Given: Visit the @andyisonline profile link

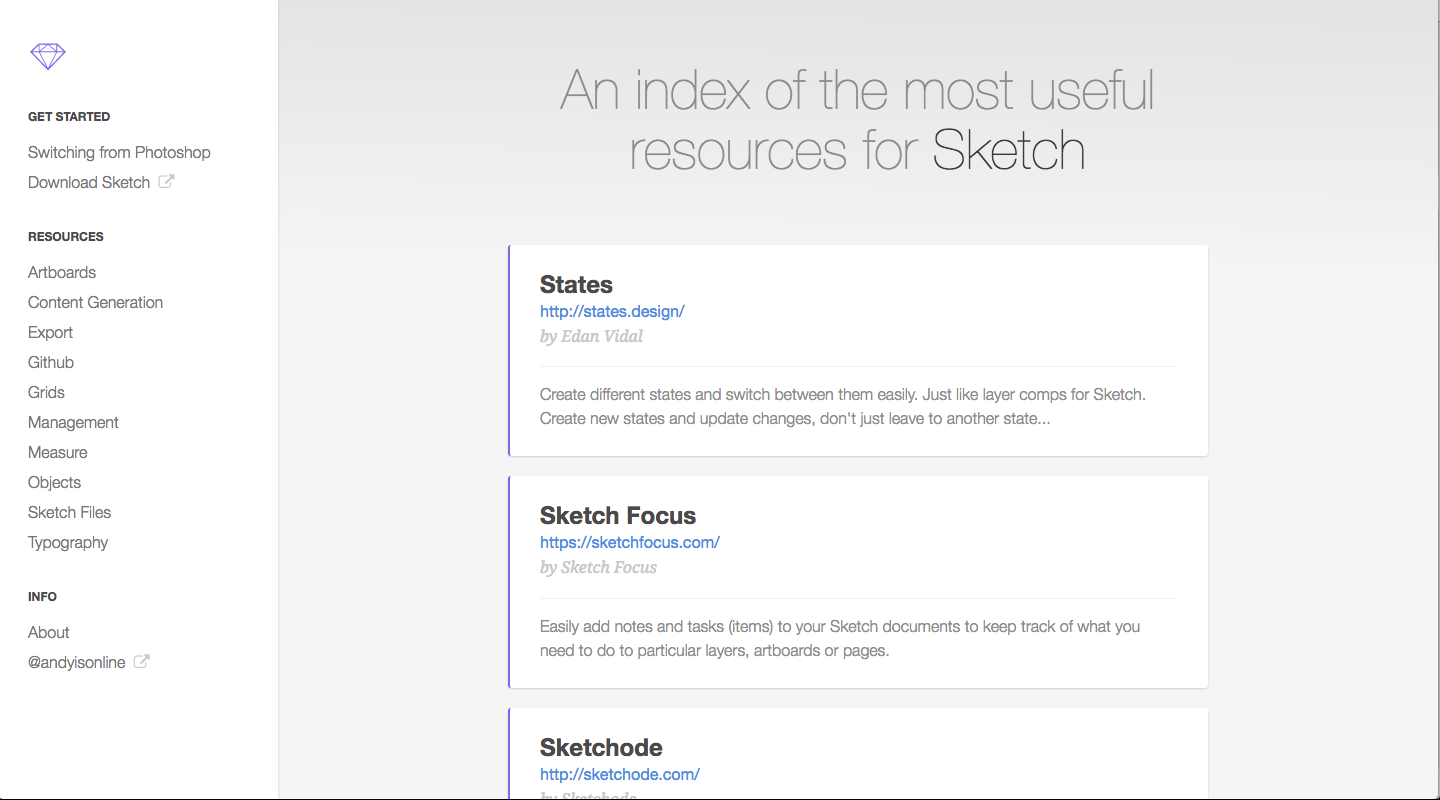Looking at the screenshot, I should click(76, 662).
